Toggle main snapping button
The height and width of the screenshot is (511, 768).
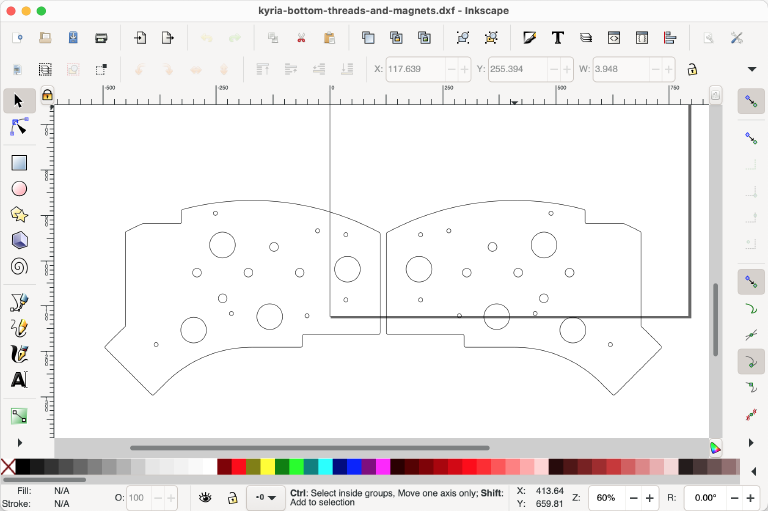[x=751, y=101]
